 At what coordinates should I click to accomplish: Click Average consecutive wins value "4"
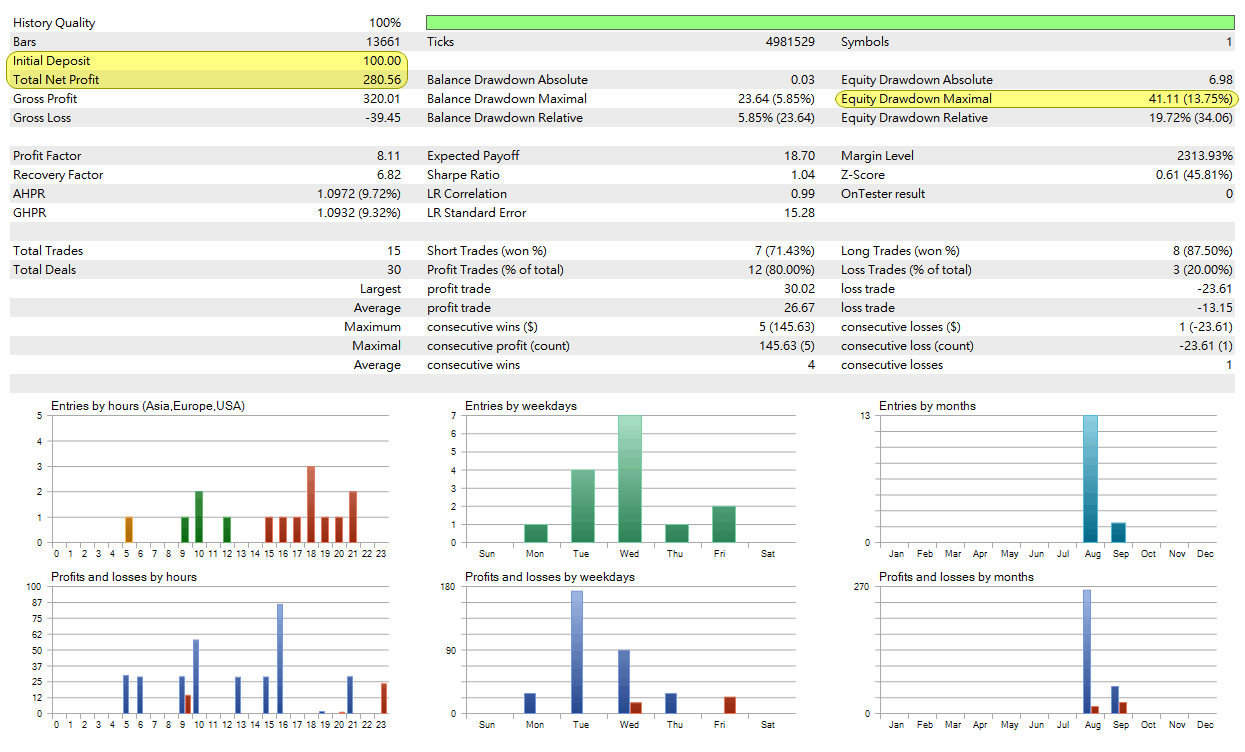pyautogui.click(x=811, y=365)
